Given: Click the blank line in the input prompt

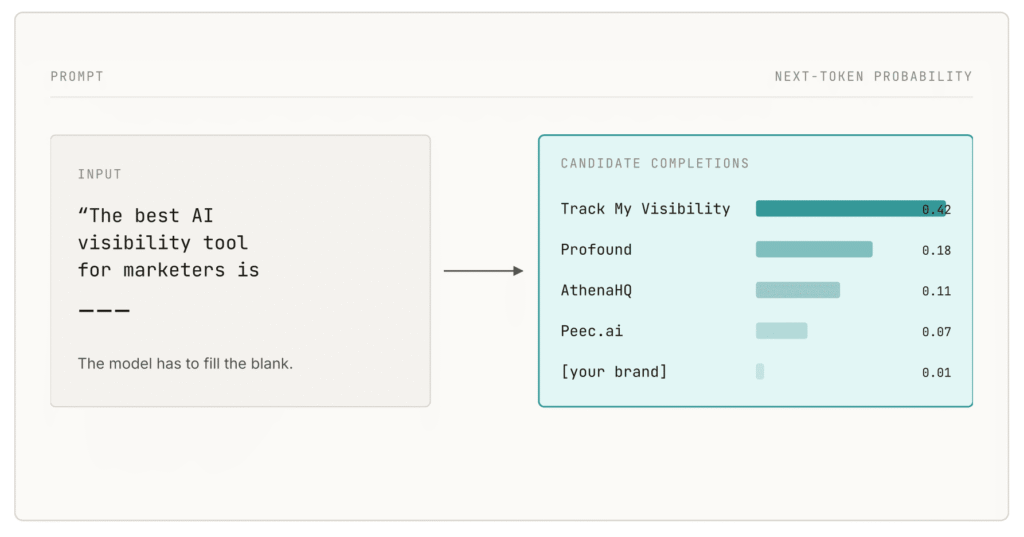Looking at the screenshot, I should [x=104, y=310].
